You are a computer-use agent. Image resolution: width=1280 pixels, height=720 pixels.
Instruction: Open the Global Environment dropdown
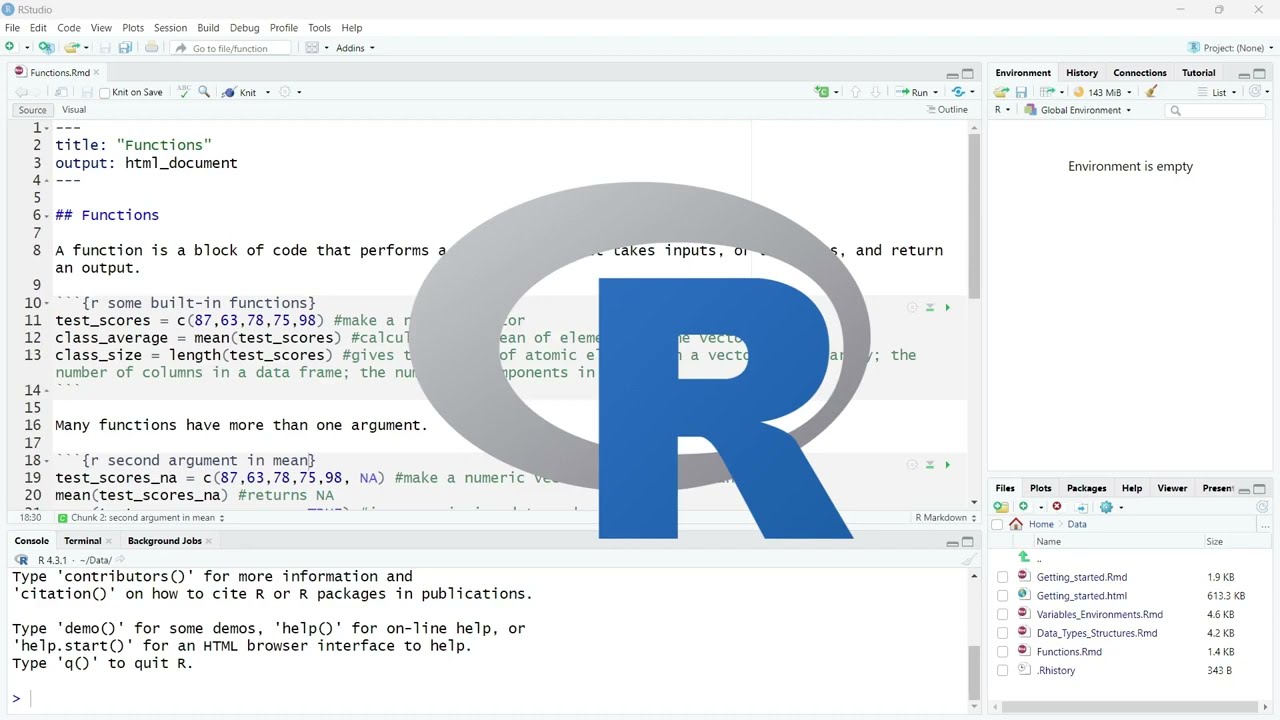1078,110
